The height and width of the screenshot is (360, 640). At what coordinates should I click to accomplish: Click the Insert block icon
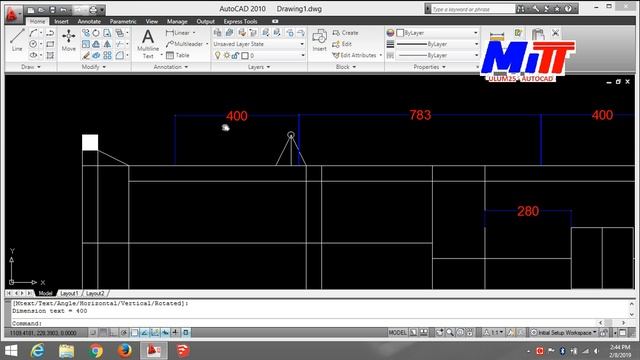(x=319, y=40)
